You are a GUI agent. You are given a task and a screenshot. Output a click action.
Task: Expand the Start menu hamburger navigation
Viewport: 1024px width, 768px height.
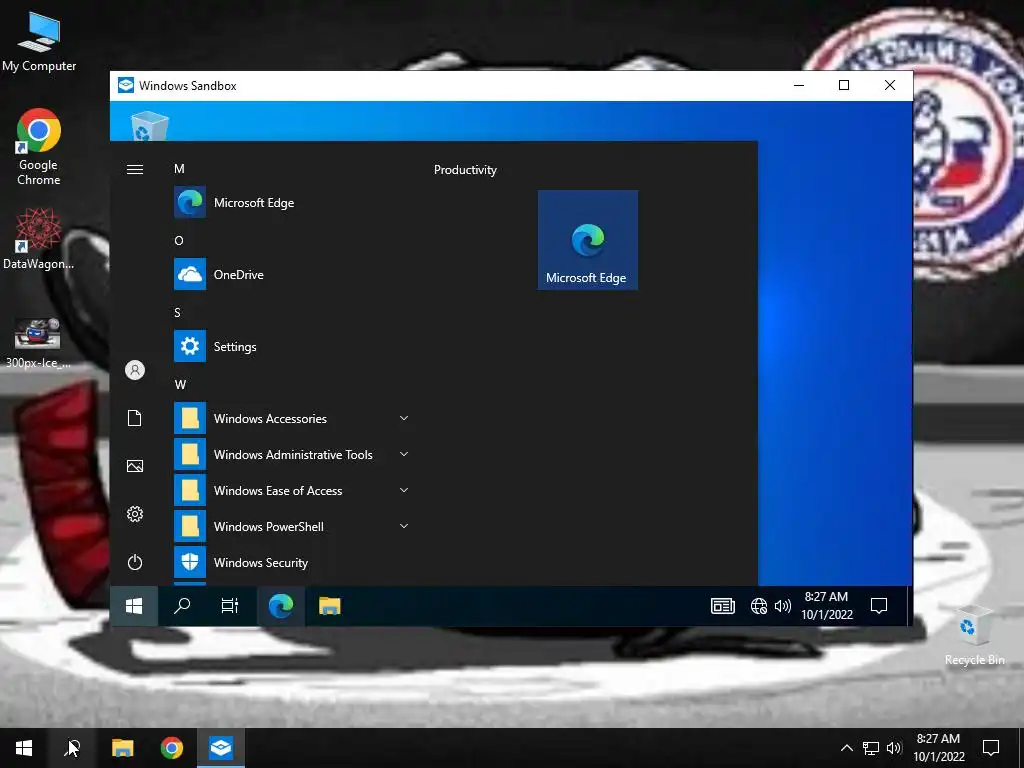point(135,170)
